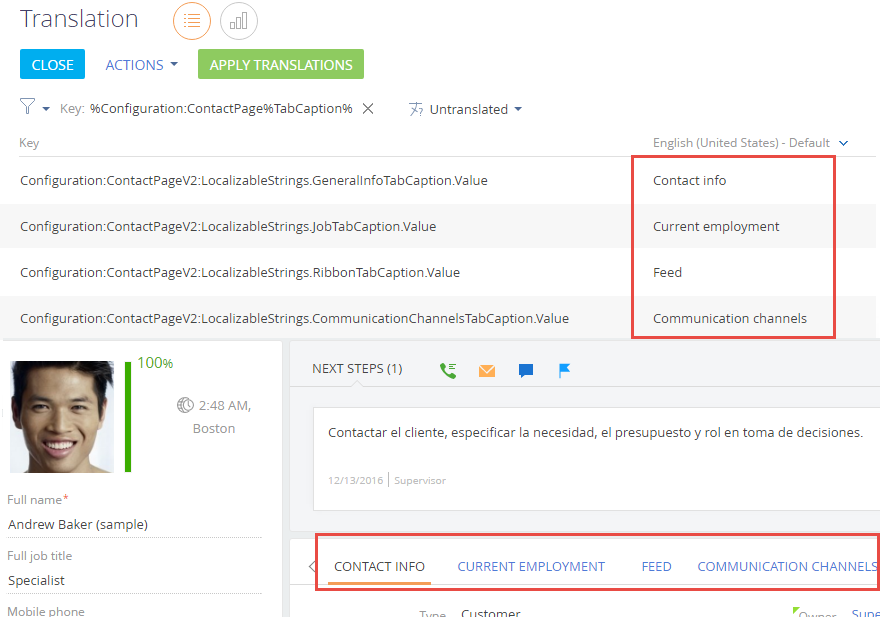Click the email envelope icon
This screenshot has width=880, height=617.
(x=486, y=370)
